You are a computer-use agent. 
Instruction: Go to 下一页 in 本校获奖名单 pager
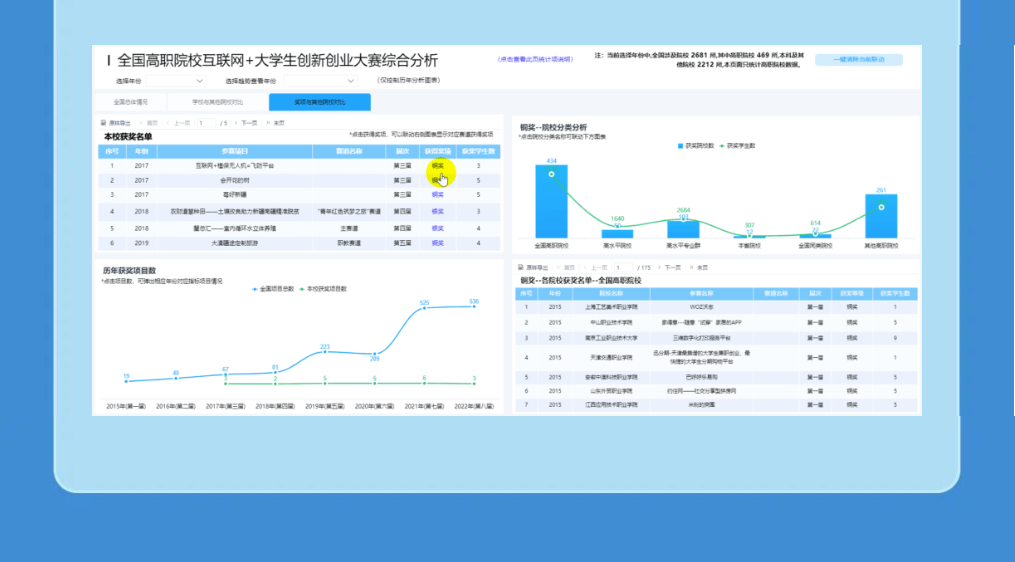click(x=249, y=123)
